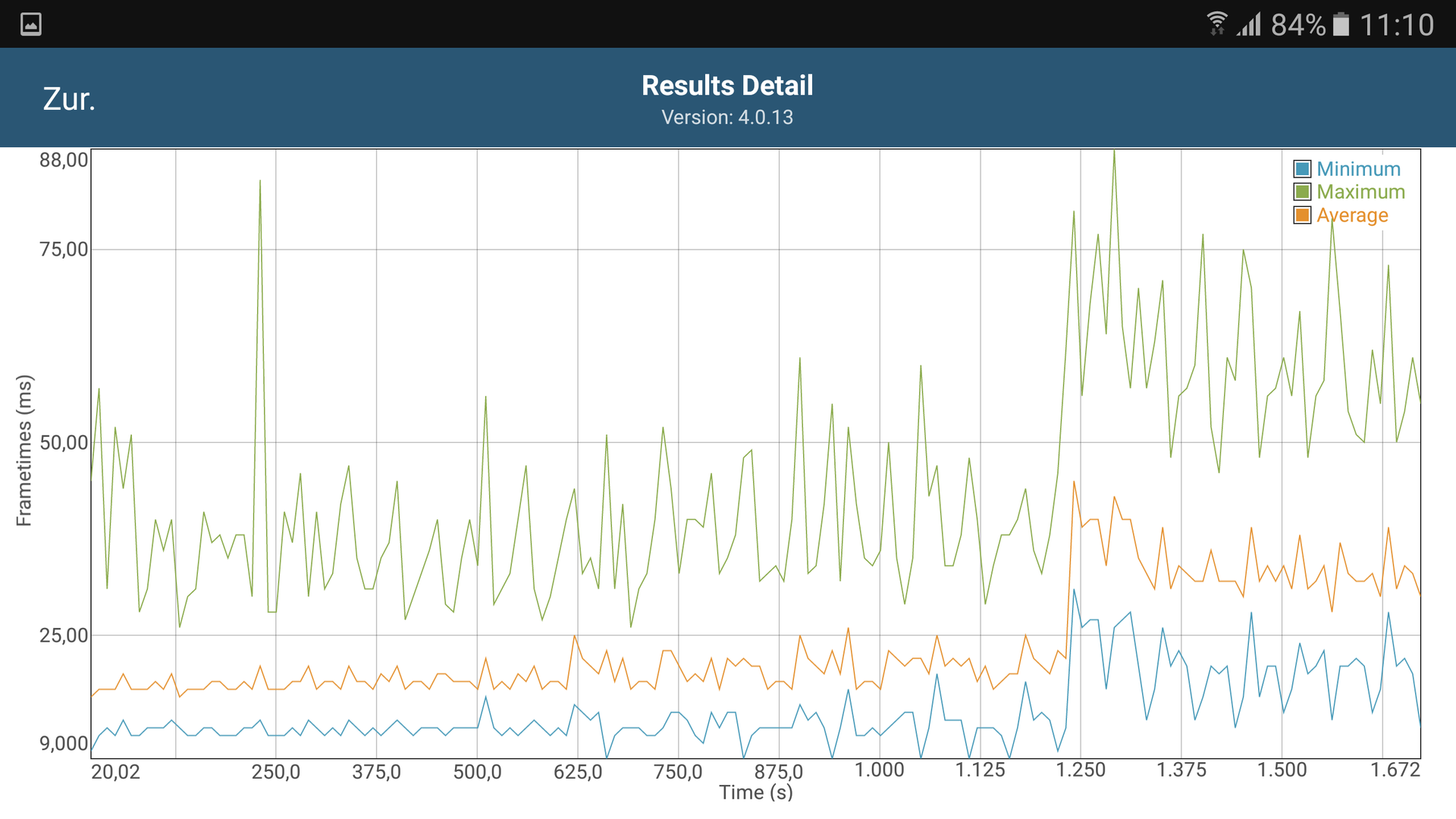
Task: Toggle the Minimum series blue legend box
Action: pyautogui.click(x=1302, y=169)
